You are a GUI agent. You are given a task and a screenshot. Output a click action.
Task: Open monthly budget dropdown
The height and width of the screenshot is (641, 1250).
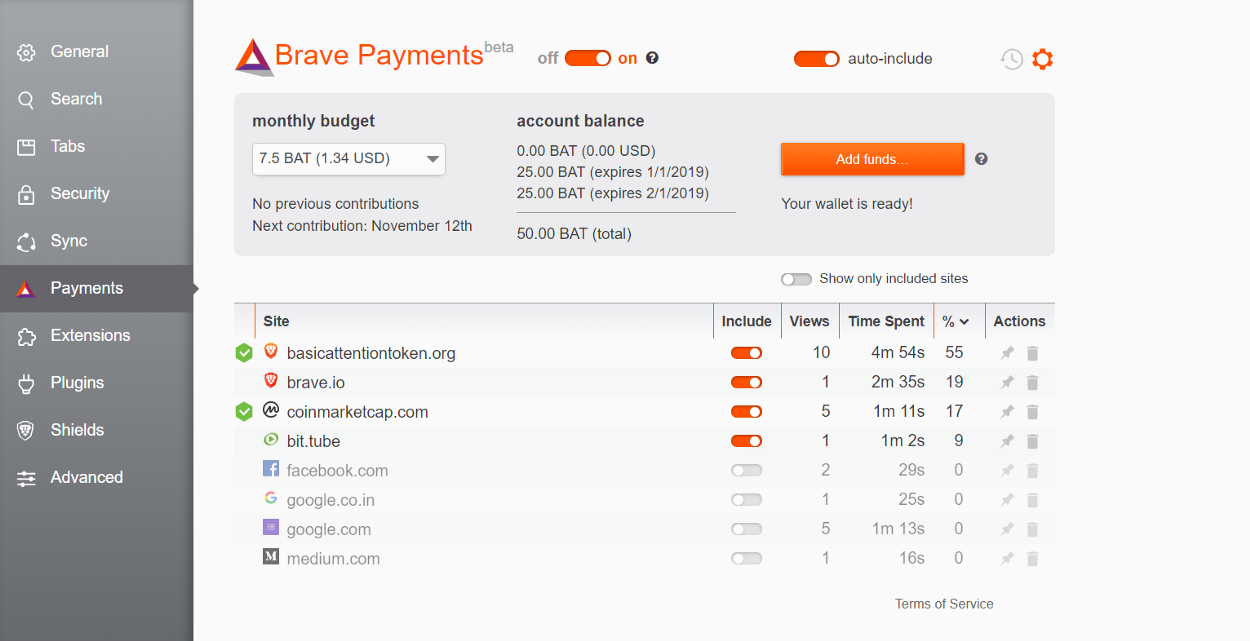[349, 159]
